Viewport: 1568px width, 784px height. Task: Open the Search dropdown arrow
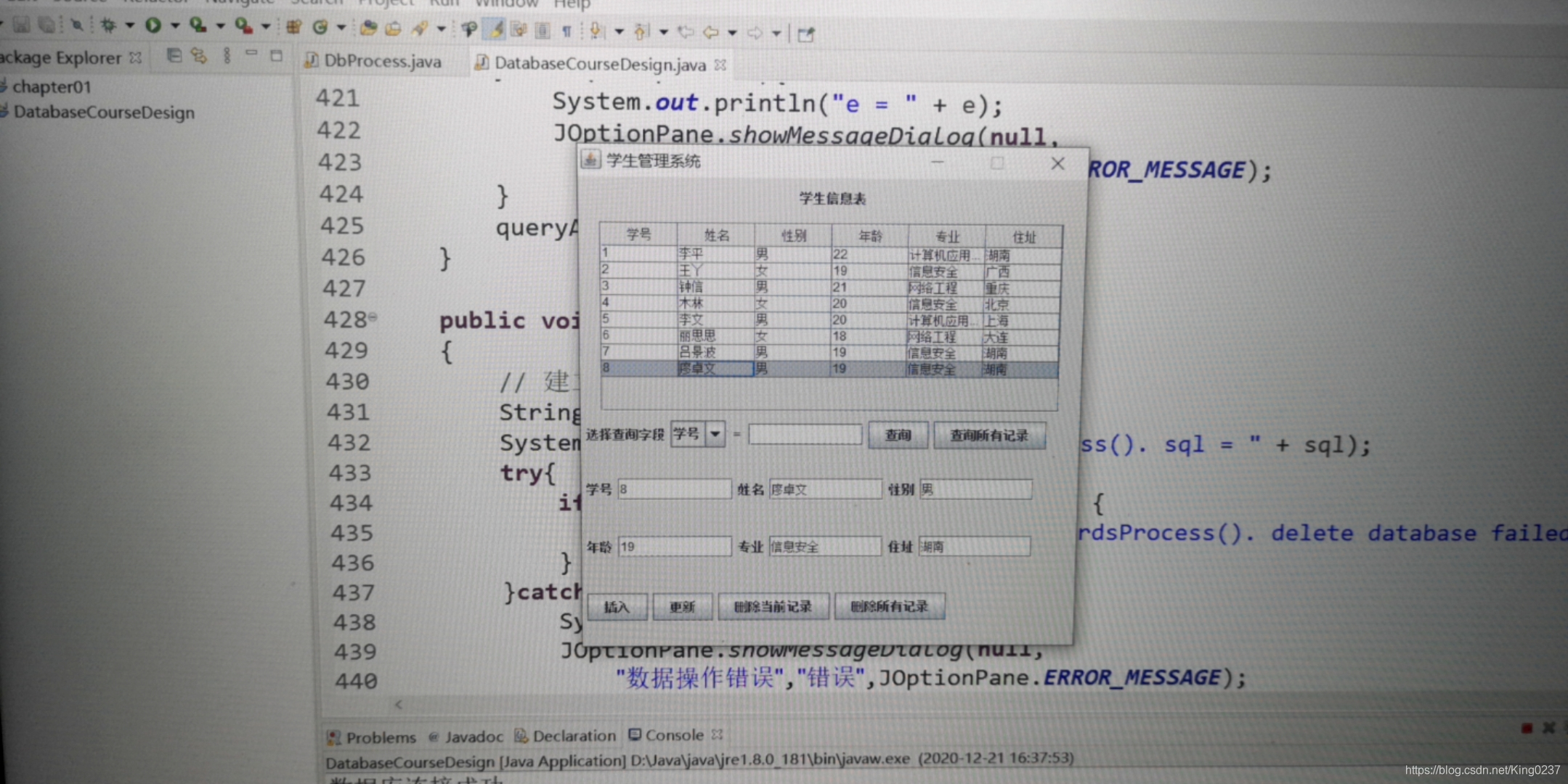pyautogui.click(x=441, y=29)
